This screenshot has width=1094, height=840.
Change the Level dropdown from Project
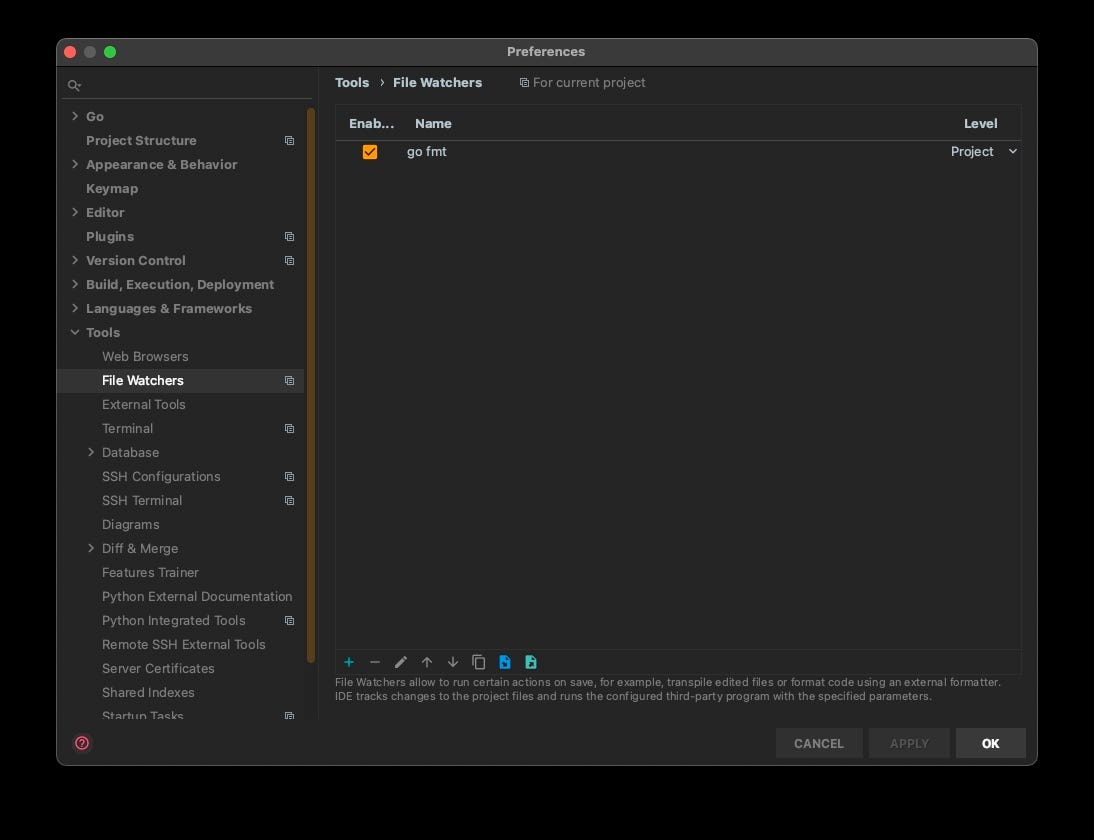(984, 151)
